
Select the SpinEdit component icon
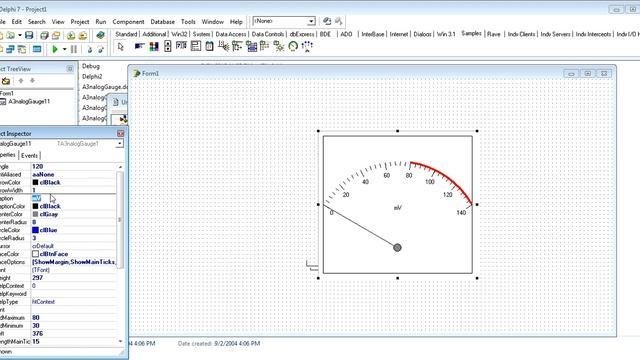point(181,46)
